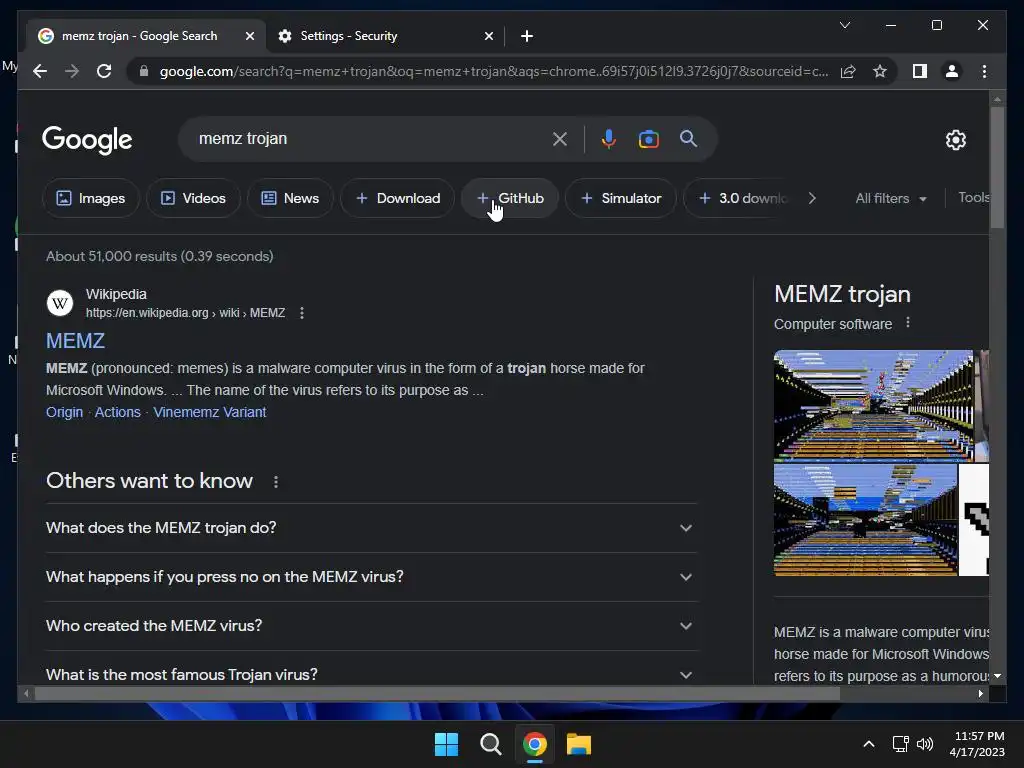This screenshot has height=768, width=1024.
Task: Open the Windows Start menu
Action: pos(447,744)
